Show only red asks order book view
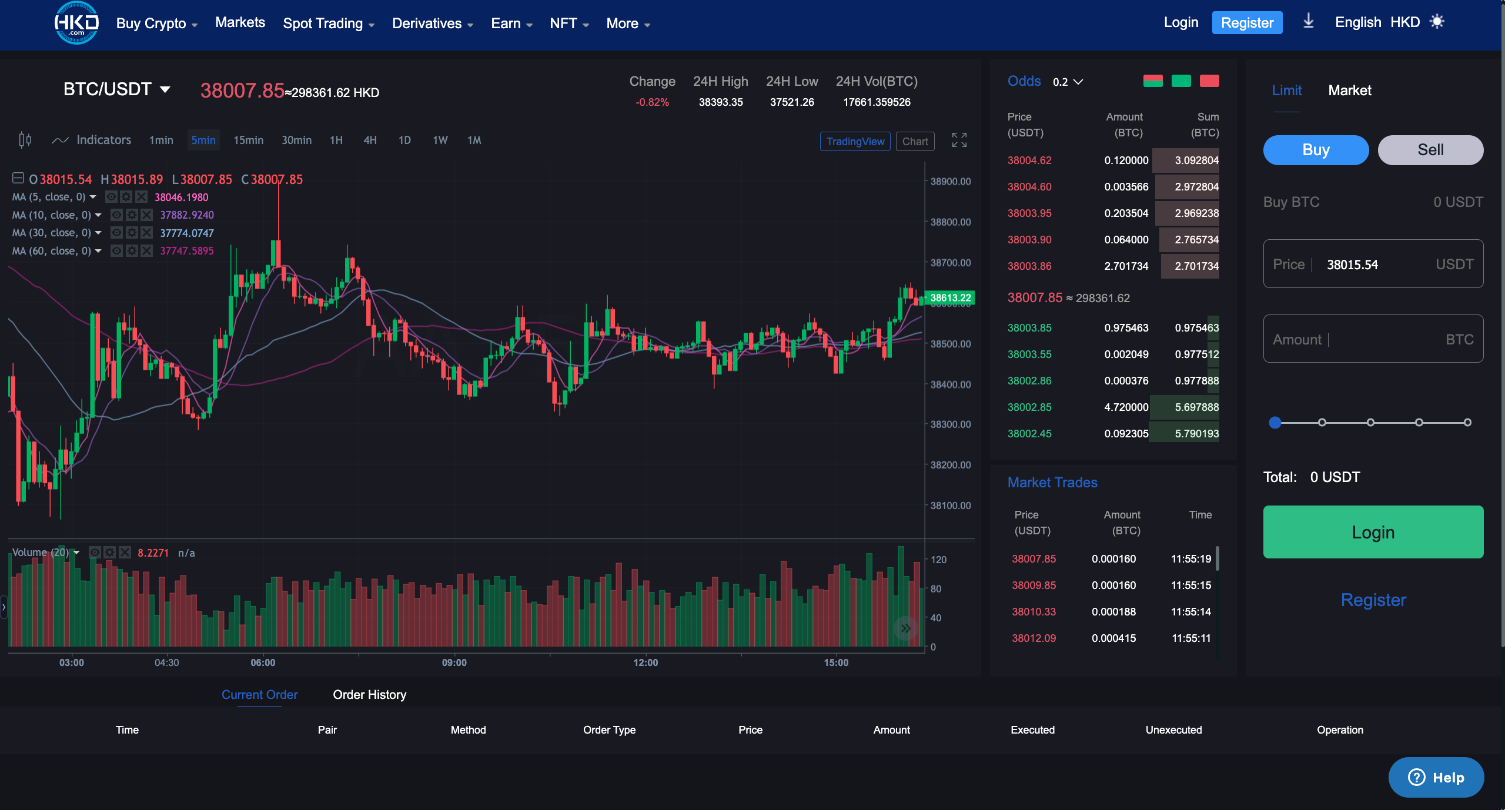 click(1209, 81)
